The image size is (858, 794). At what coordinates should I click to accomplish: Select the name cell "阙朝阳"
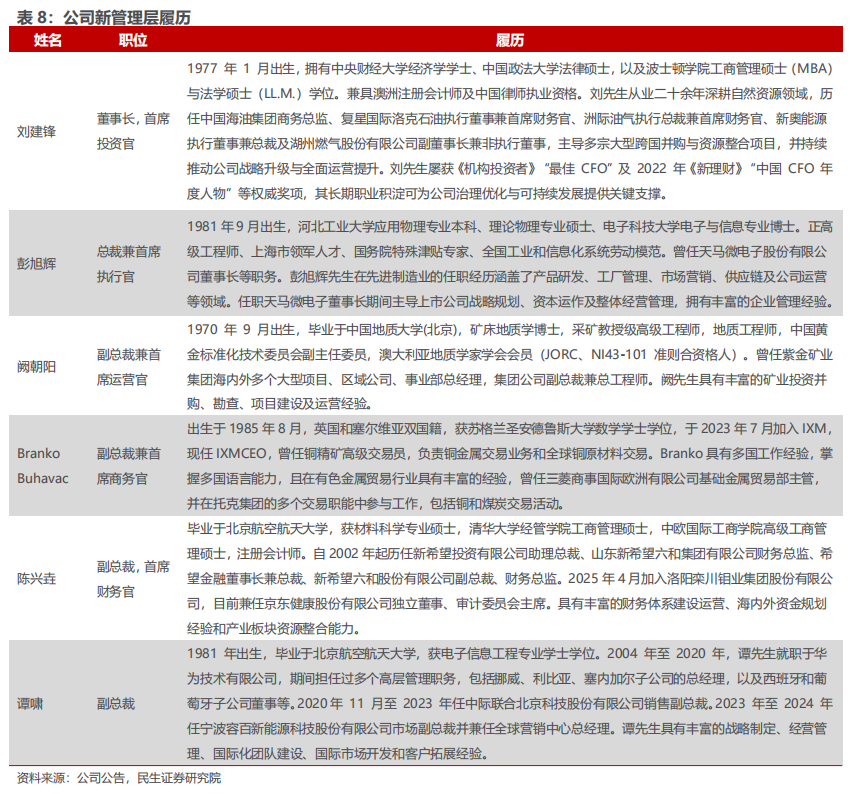(x=38, y=366)
